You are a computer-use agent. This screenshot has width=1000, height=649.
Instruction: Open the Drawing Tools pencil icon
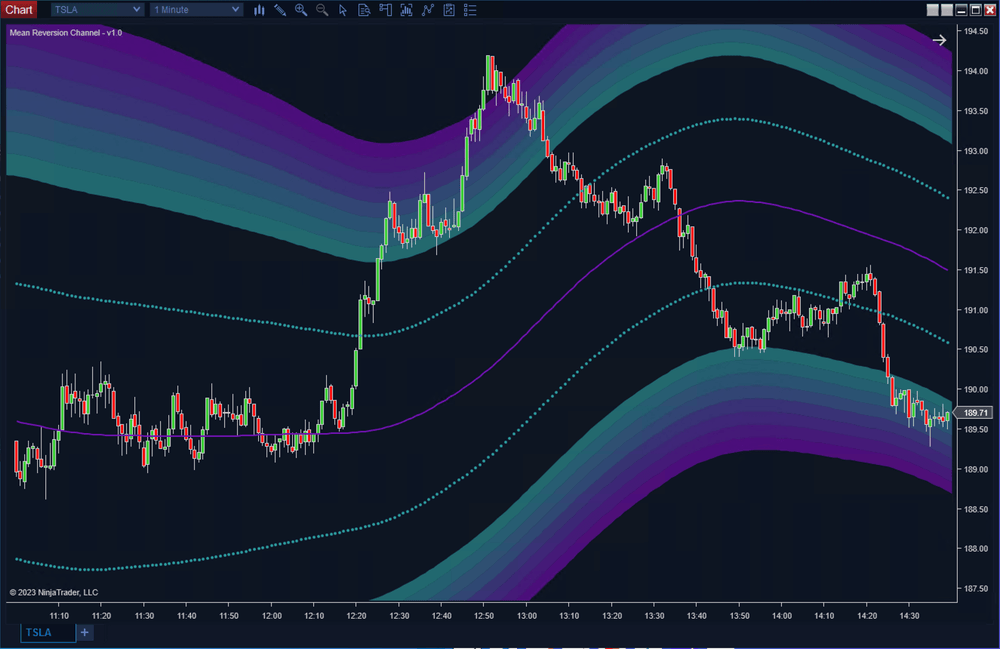pos(281,10)
